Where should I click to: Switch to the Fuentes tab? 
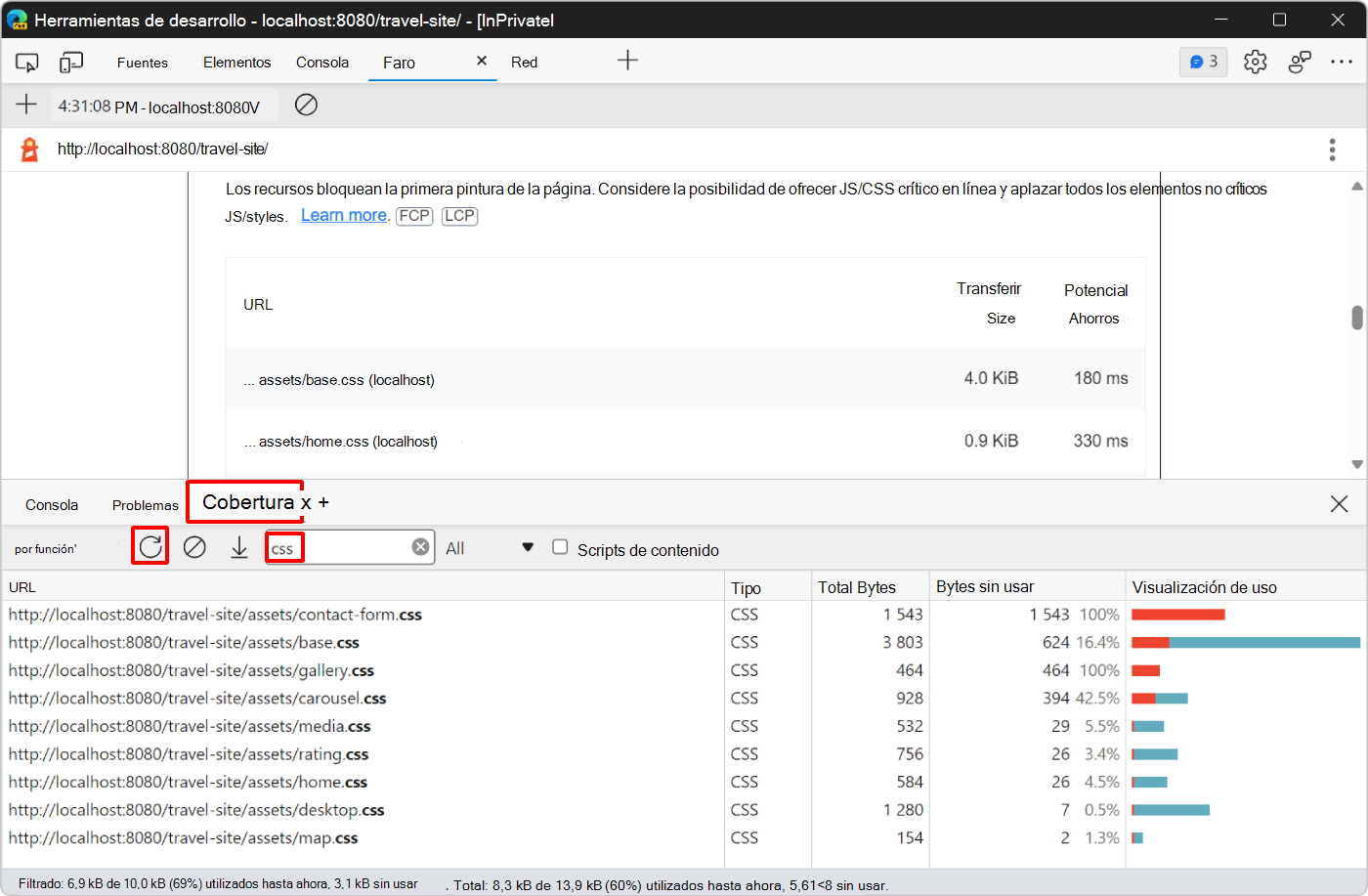(143, 63)
